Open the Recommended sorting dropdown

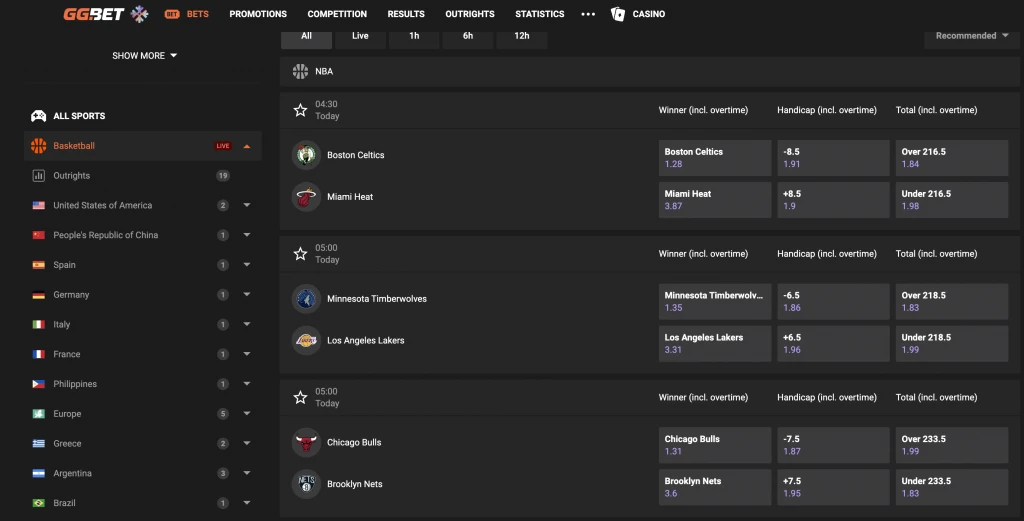[972, 36]
